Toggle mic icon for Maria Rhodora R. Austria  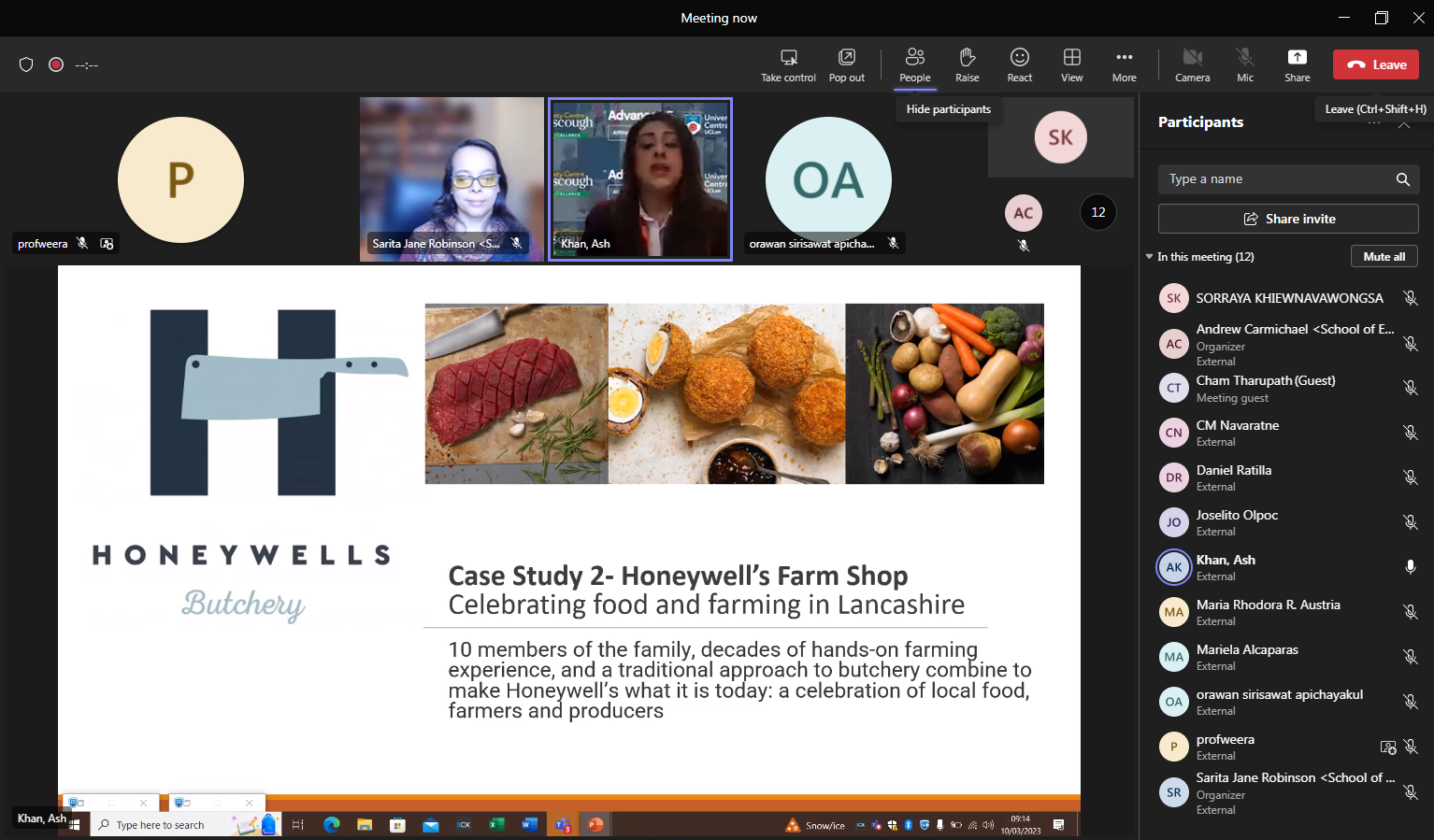[x=1411, y=612]
